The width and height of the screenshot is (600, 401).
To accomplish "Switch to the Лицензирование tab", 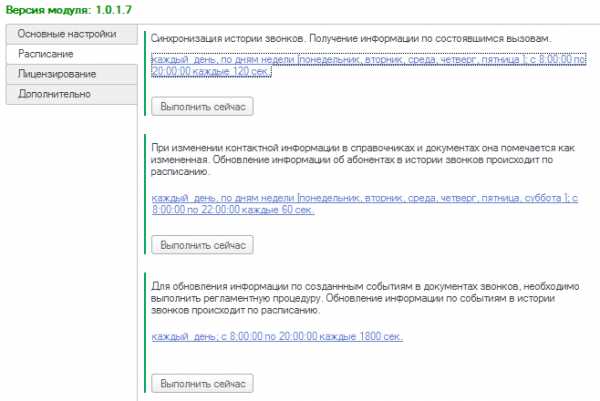I will 67,74.
